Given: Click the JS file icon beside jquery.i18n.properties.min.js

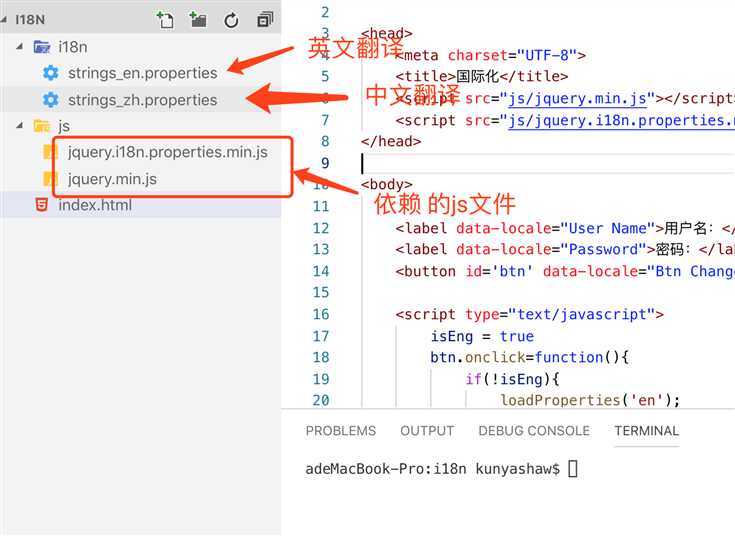Looking at the screenshot, I should coord(49,152).
